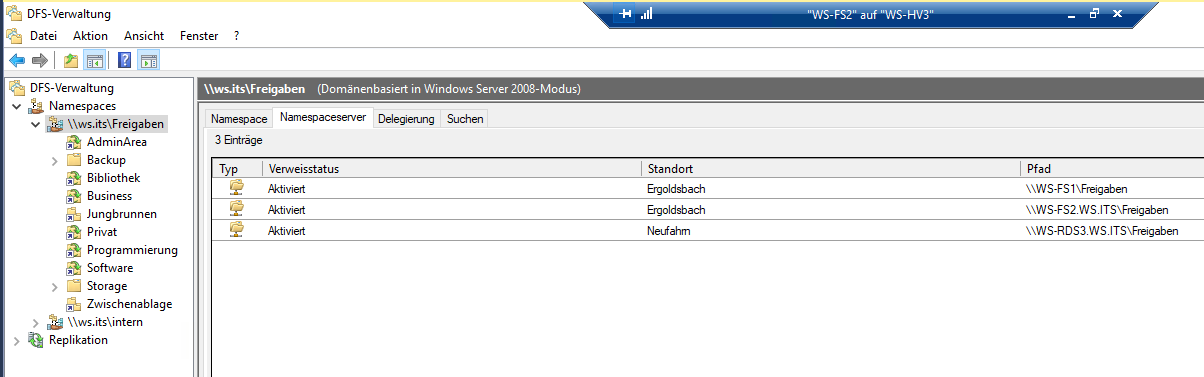Click the \\ws.its\Freigaben details pane header
Viewport: 1204px width, 377px height.
[699, 88]
